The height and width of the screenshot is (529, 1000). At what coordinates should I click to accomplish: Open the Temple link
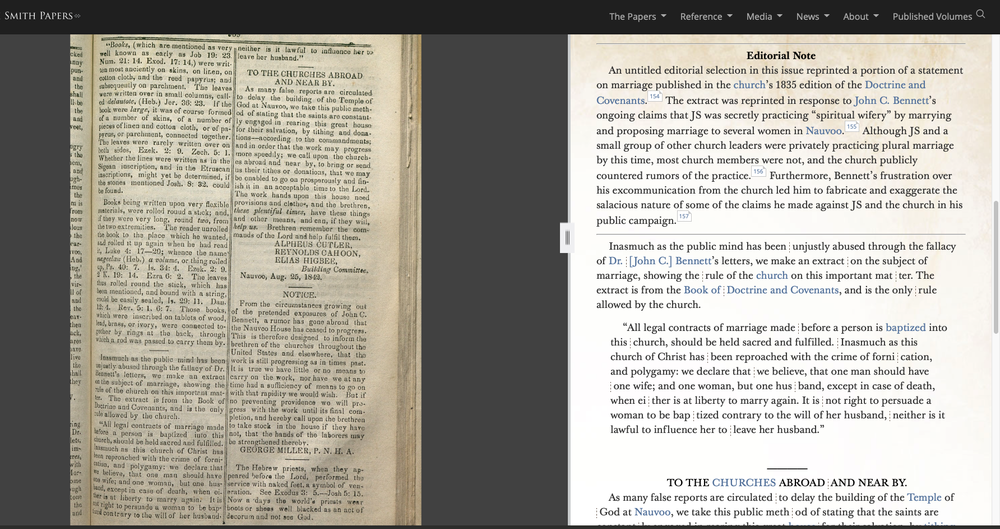pos(924,498)
